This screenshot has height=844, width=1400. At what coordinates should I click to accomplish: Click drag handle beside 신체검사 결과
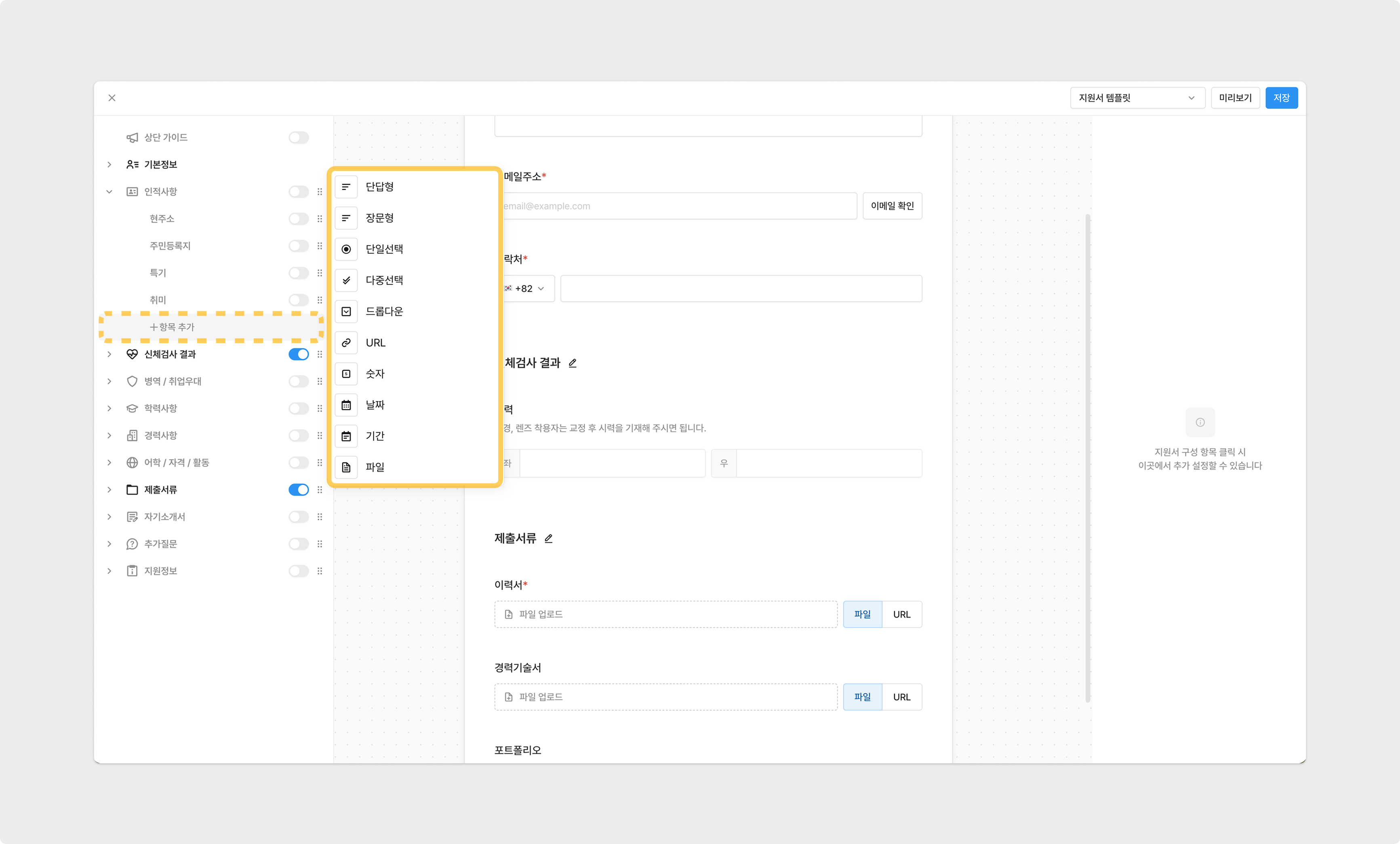coord(320,354)
